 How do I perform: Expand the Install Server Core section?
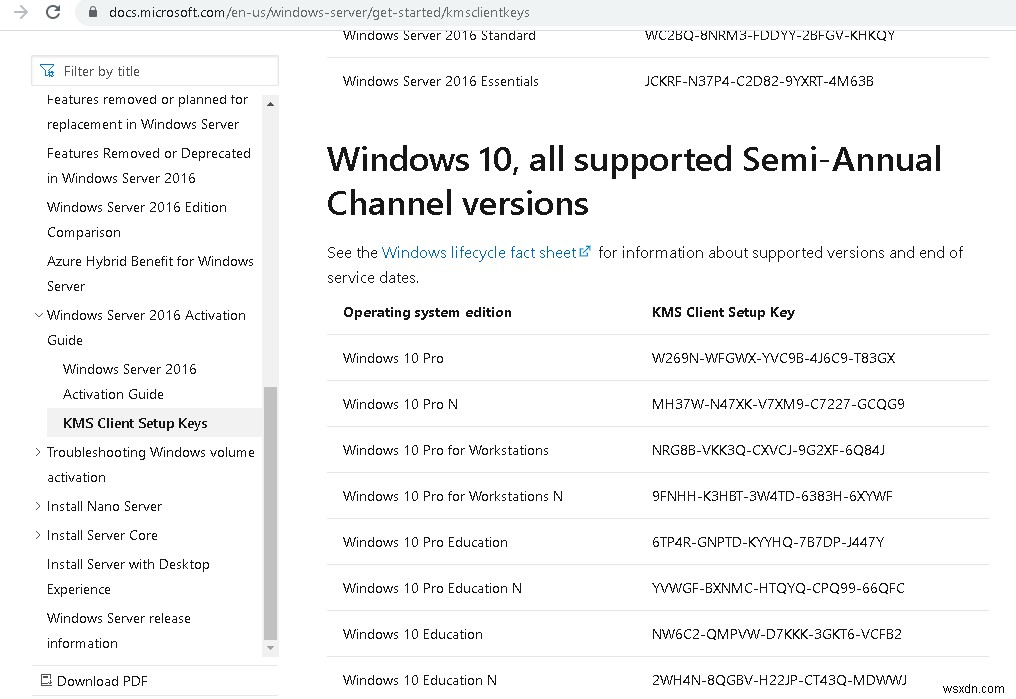(x=37, y=535)
